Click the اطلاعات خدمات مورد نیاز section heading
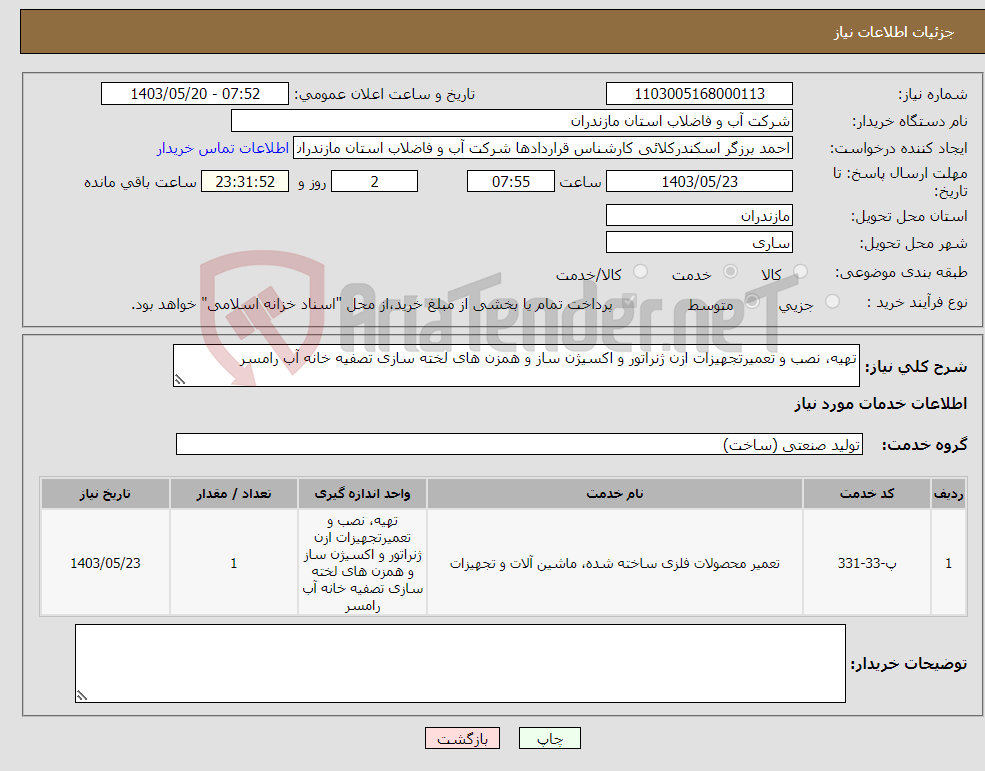 [x=881, y=403]
